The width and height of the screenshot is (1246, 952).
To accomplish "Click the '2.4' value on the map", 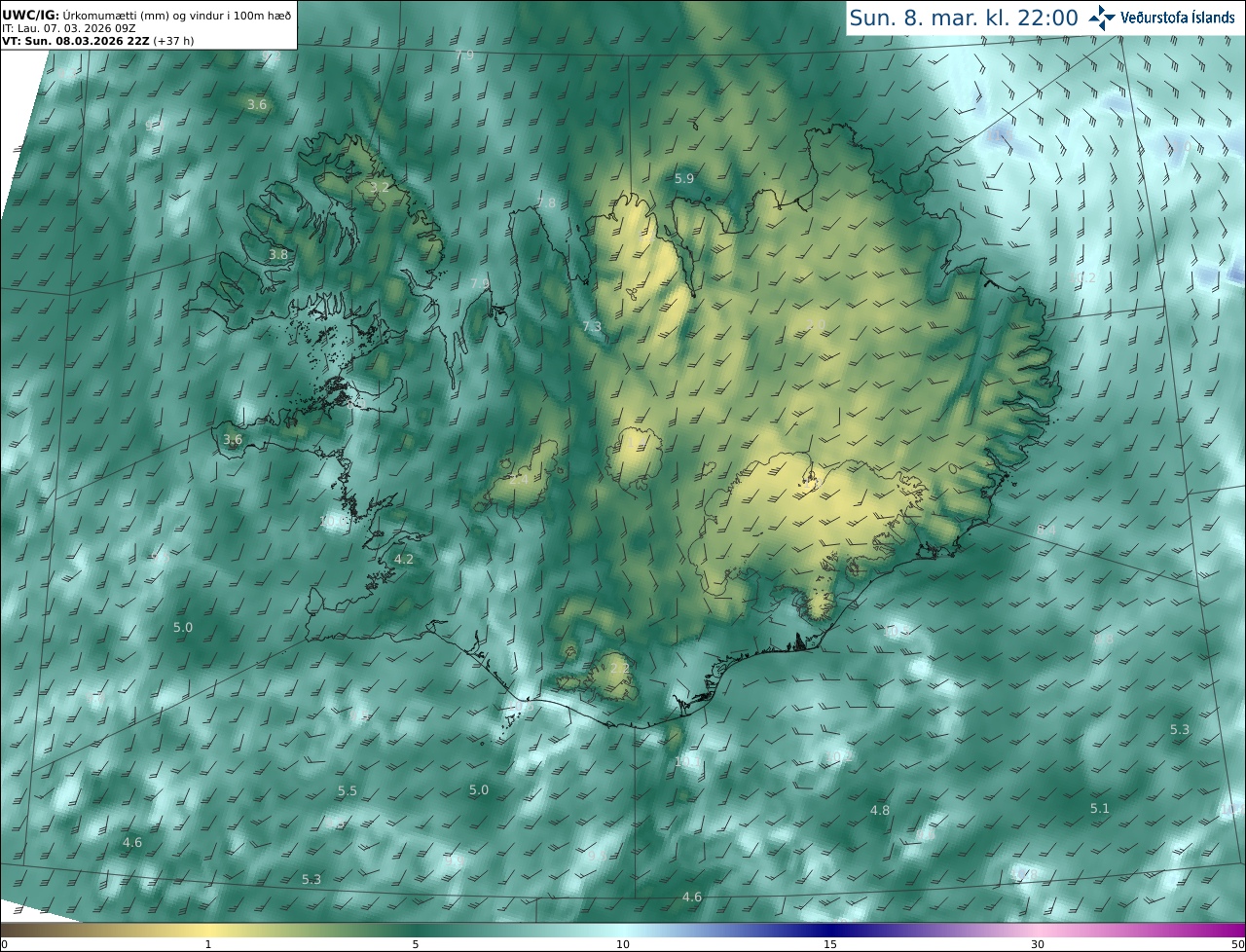I will pyautogui.click(x=519, y=479).
